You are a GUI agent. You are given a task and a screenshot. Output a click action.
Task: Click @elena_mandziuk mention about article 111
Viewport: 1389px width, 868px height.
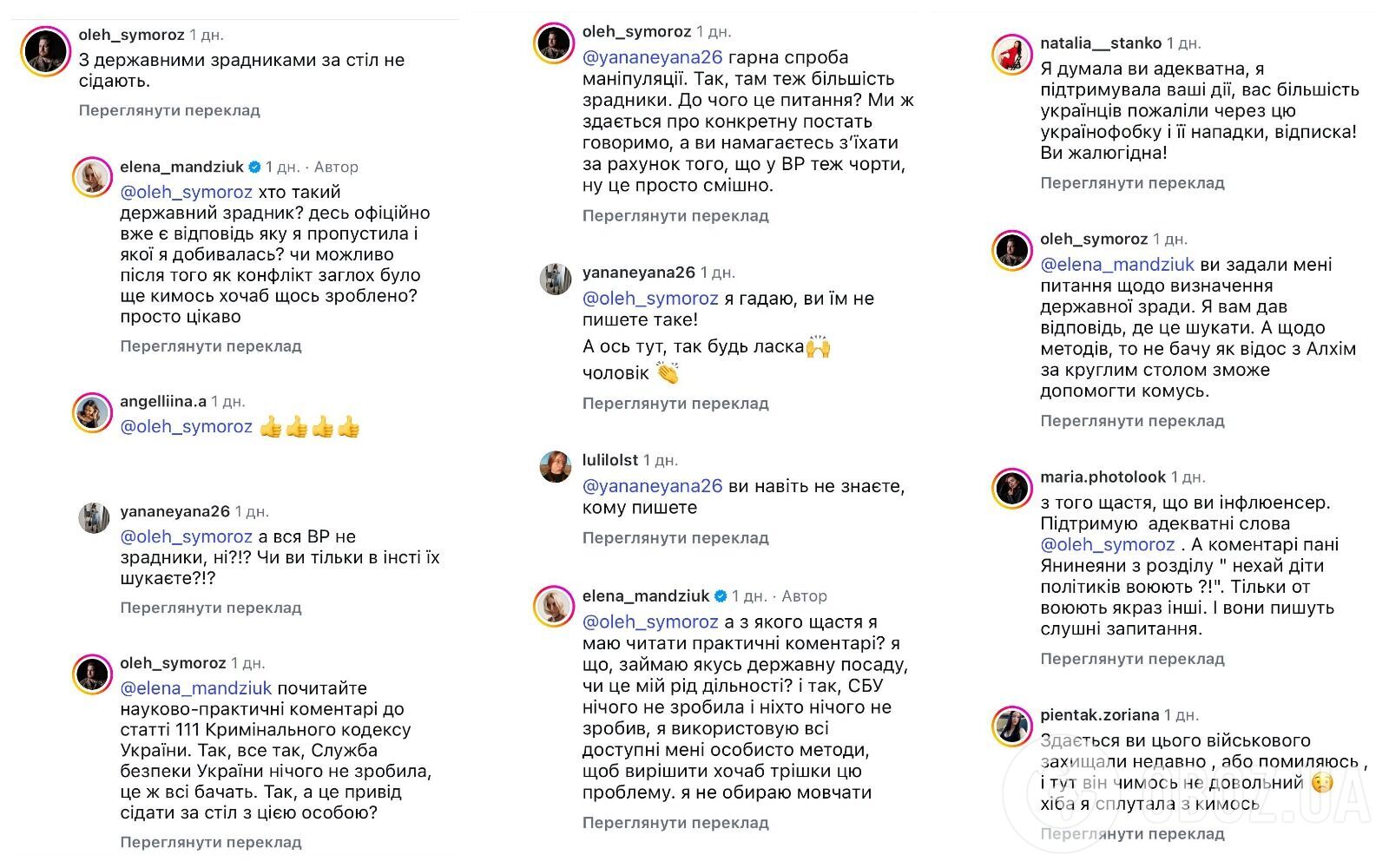click(x=196, y=688)
